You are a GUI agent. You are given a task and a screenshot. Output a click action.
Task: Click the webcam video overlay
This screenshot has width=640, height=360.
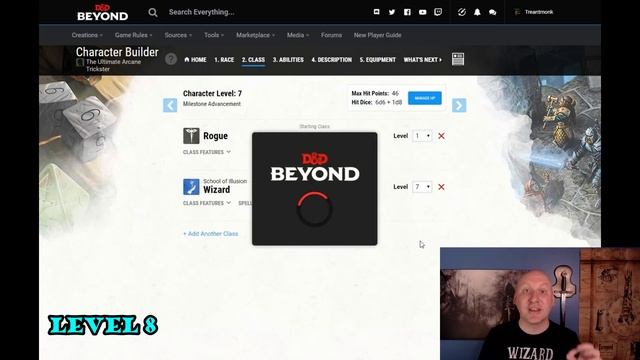click(540, 304)
